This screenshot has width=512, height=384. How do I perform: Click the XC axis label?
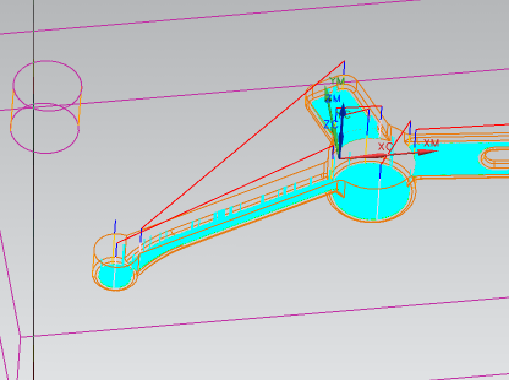[385, 146]
